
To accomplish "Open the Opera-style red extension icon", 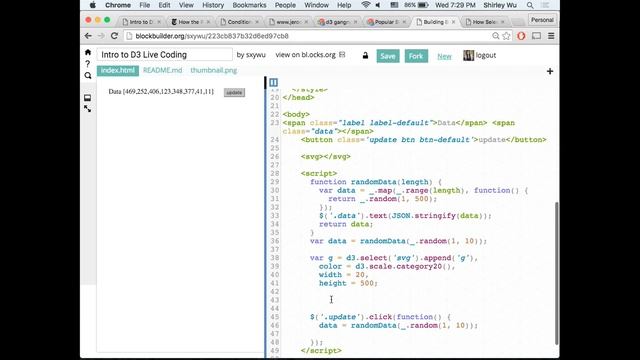I will 521,36.
